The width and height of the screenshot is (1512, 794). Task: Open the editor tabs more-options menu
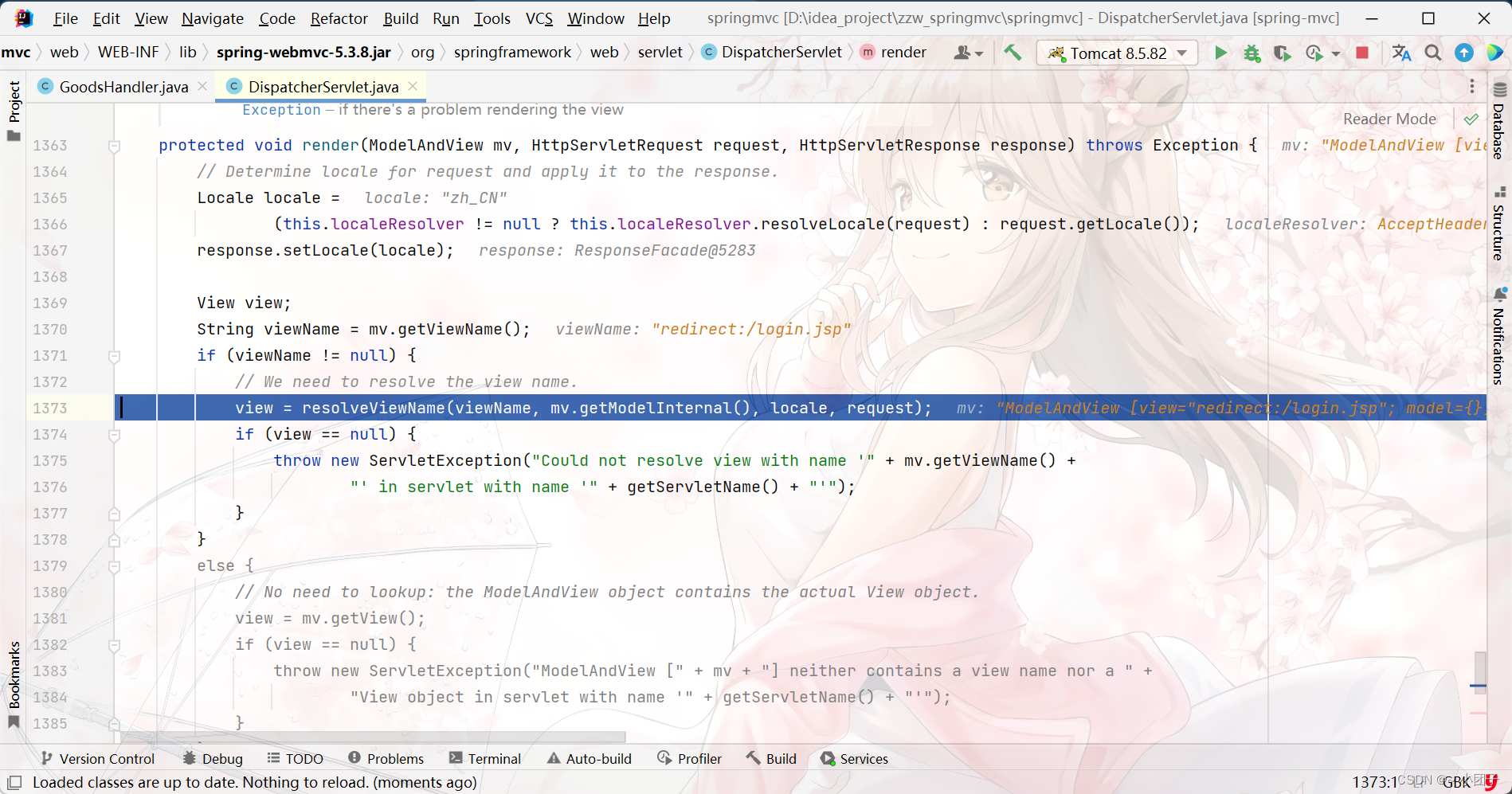tap(1471, 86)
